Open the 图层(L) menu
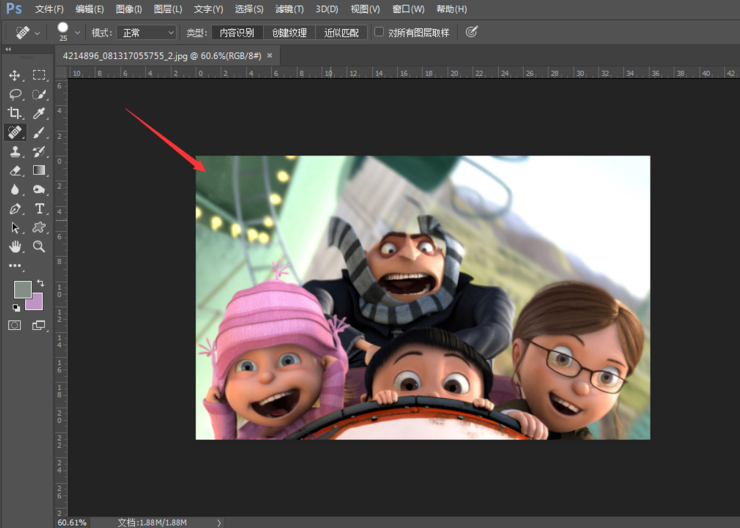 pos(168,9)
